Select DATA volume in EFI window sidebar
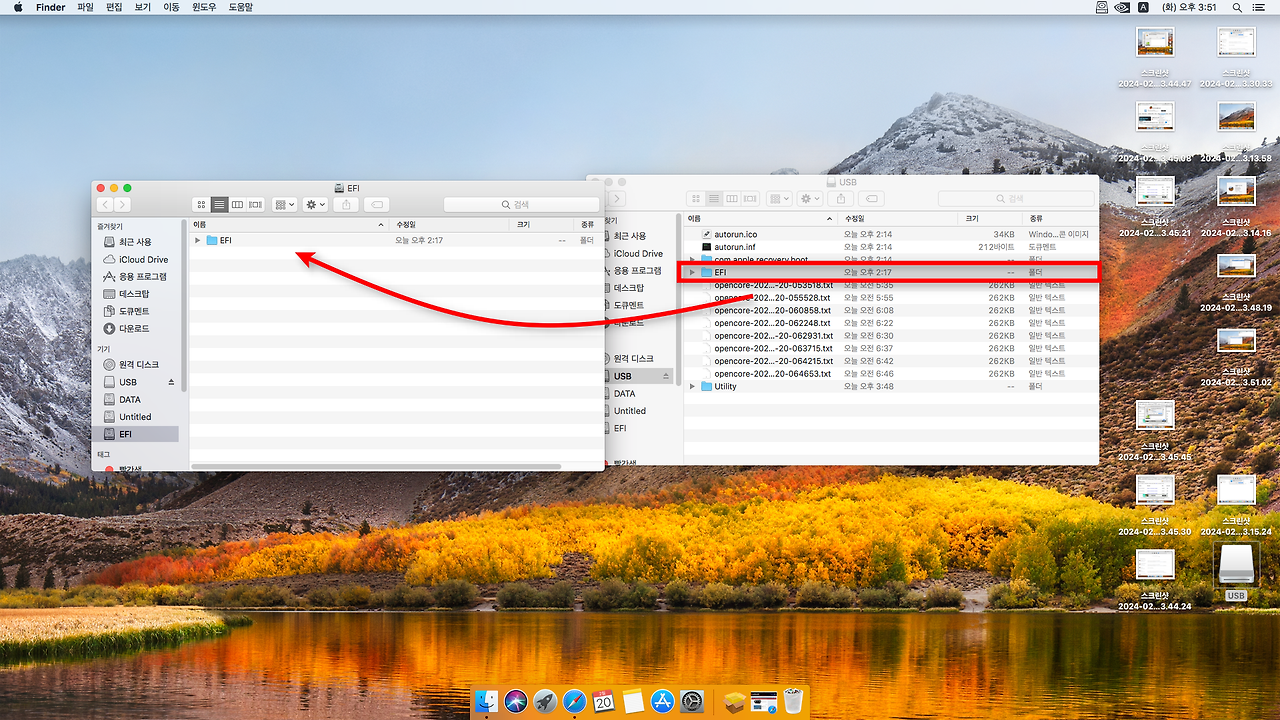 (135, 399)
